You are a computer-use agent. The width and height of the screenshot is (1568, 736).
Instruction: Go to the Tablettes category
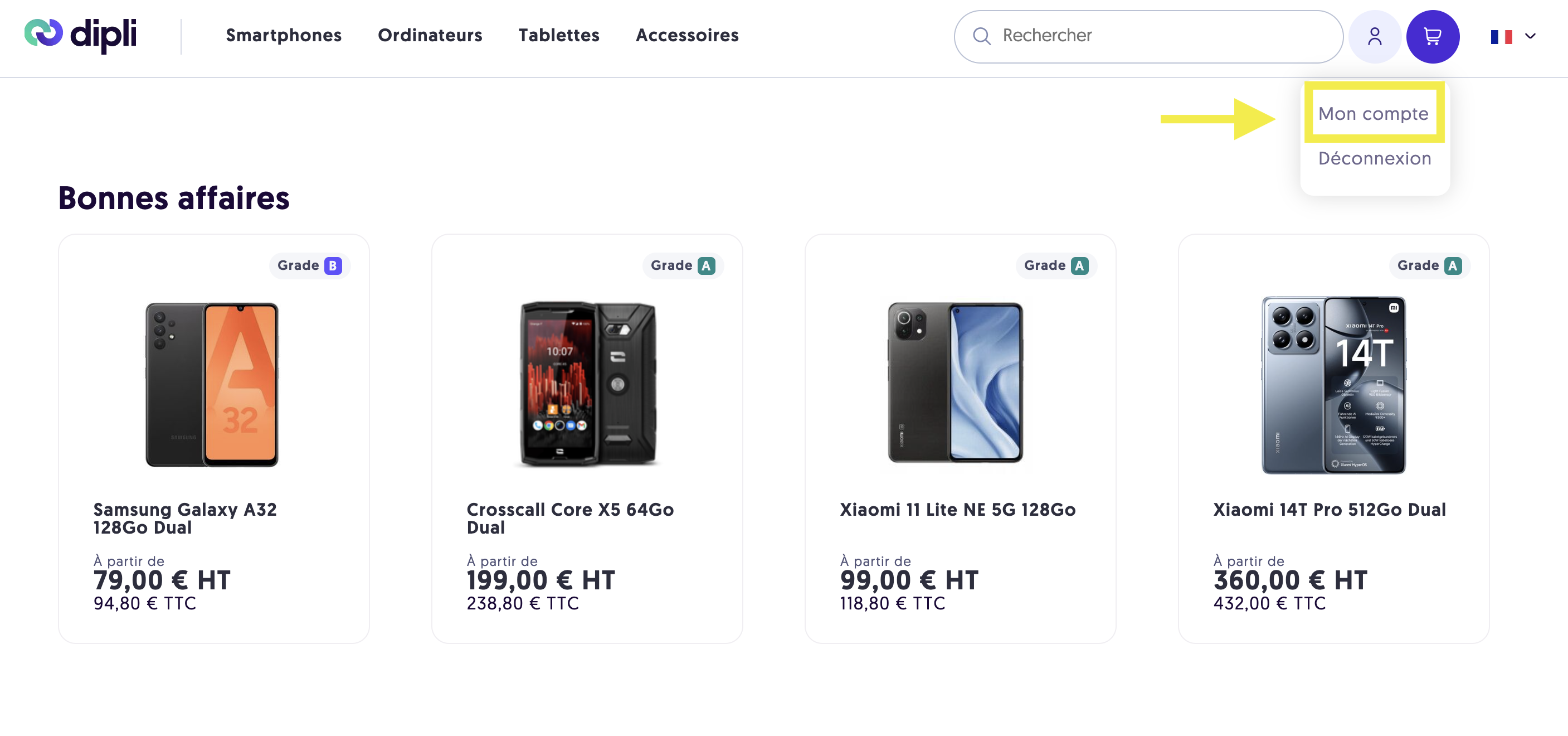pyautogui.click(x=559, y=35)
